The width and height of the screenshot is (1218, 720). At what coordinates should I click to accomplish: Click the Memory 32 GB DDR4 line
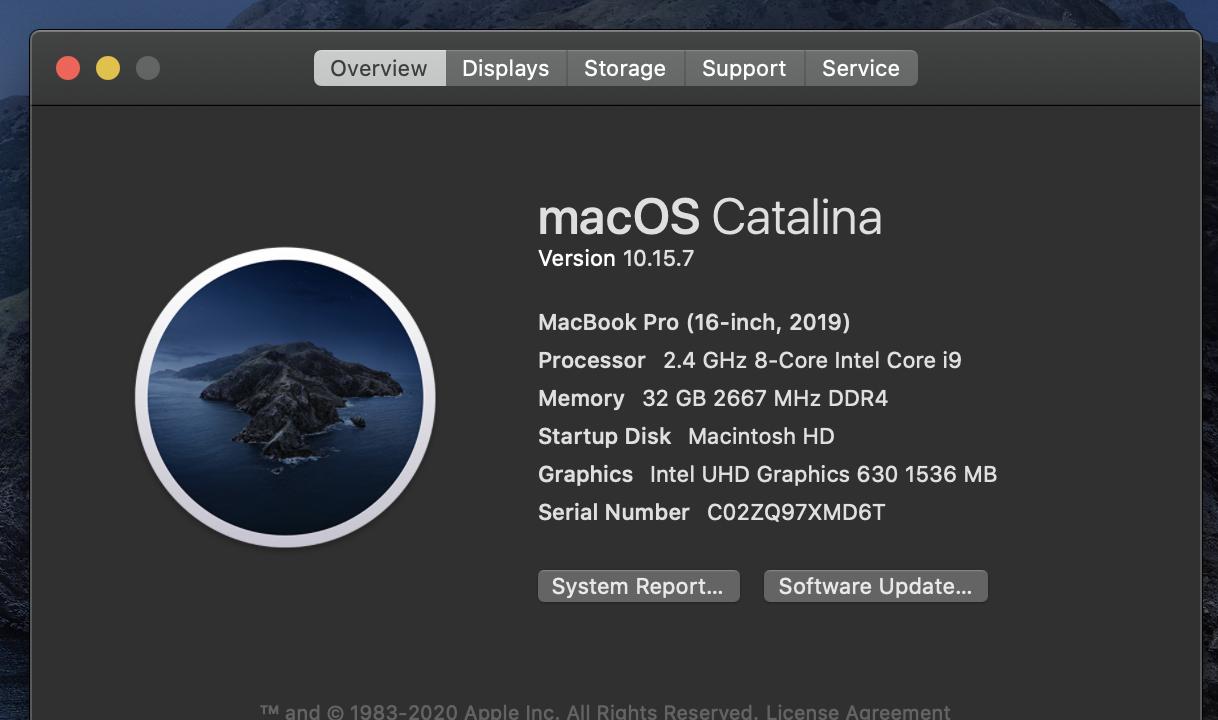[x=712, y=398]
